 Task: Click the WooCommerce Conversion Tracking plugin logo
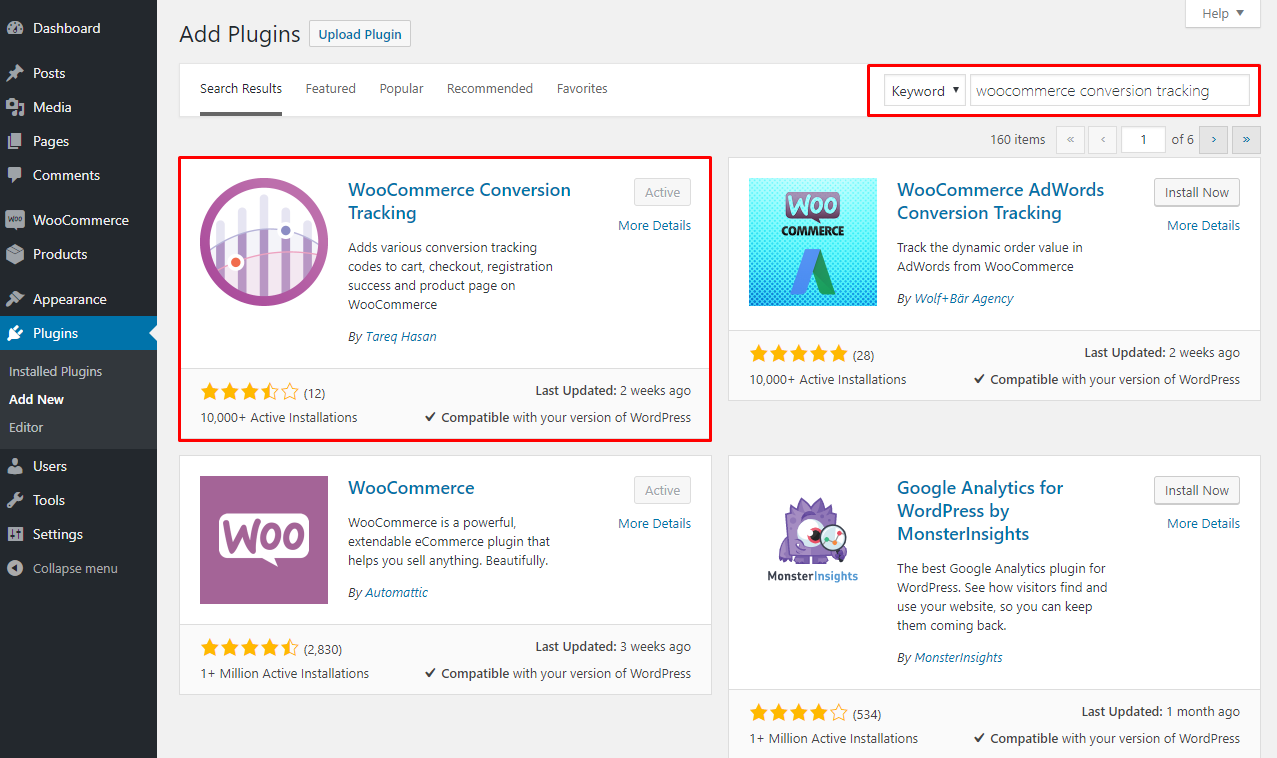264,242
